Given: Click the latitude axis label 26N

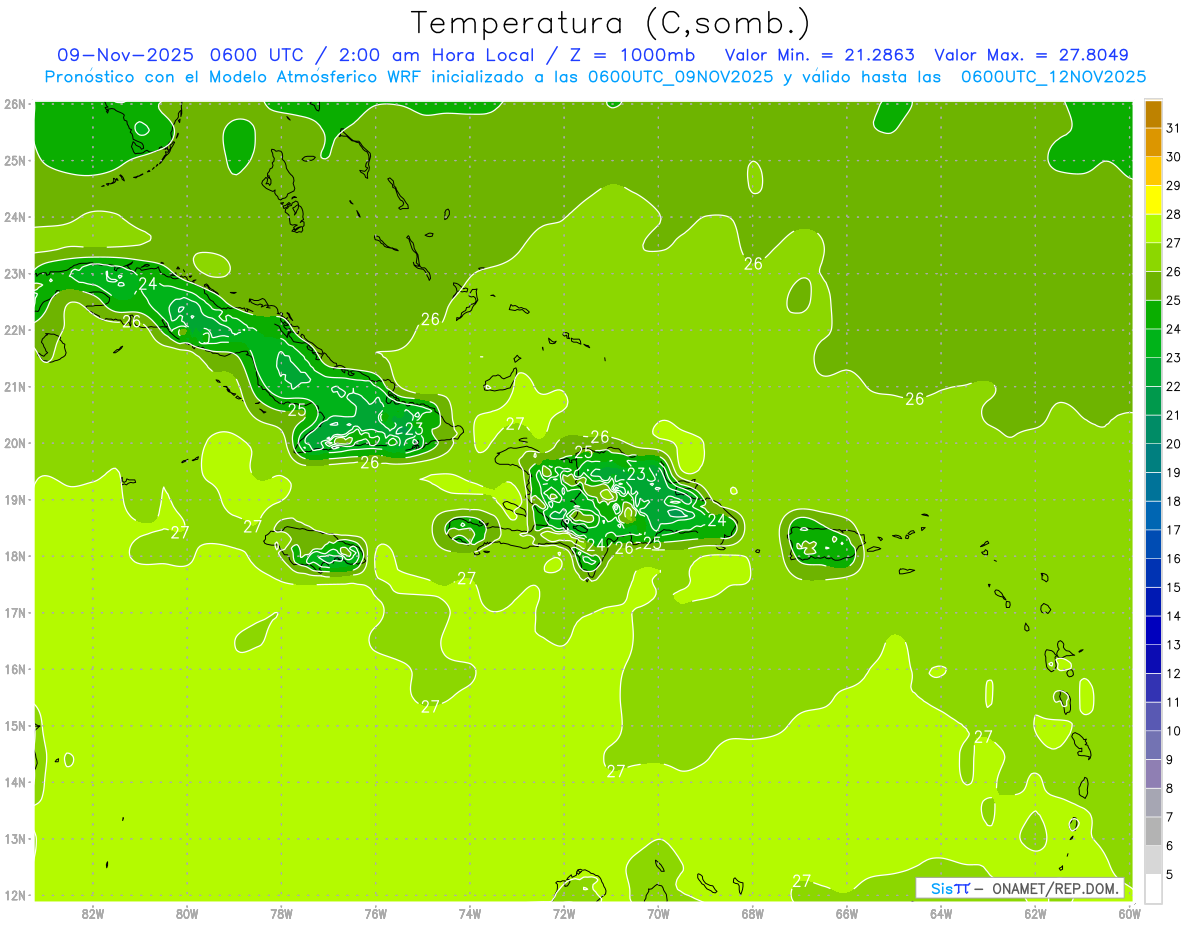Looking at the screenshot, I should [15, 104].
